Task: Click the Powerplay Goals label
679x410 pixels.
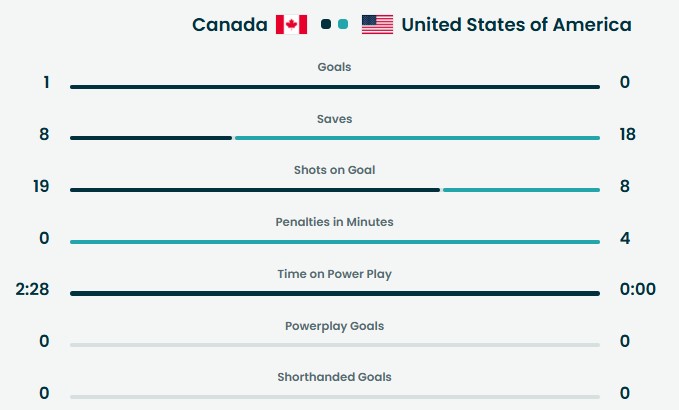Action: [334, 325]
